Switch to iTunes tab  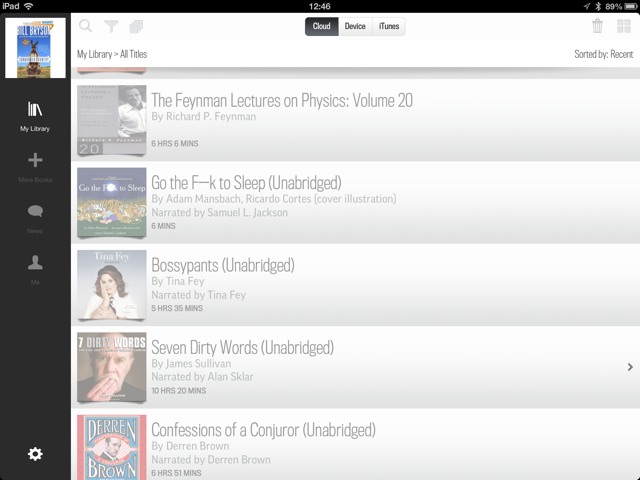388,27
